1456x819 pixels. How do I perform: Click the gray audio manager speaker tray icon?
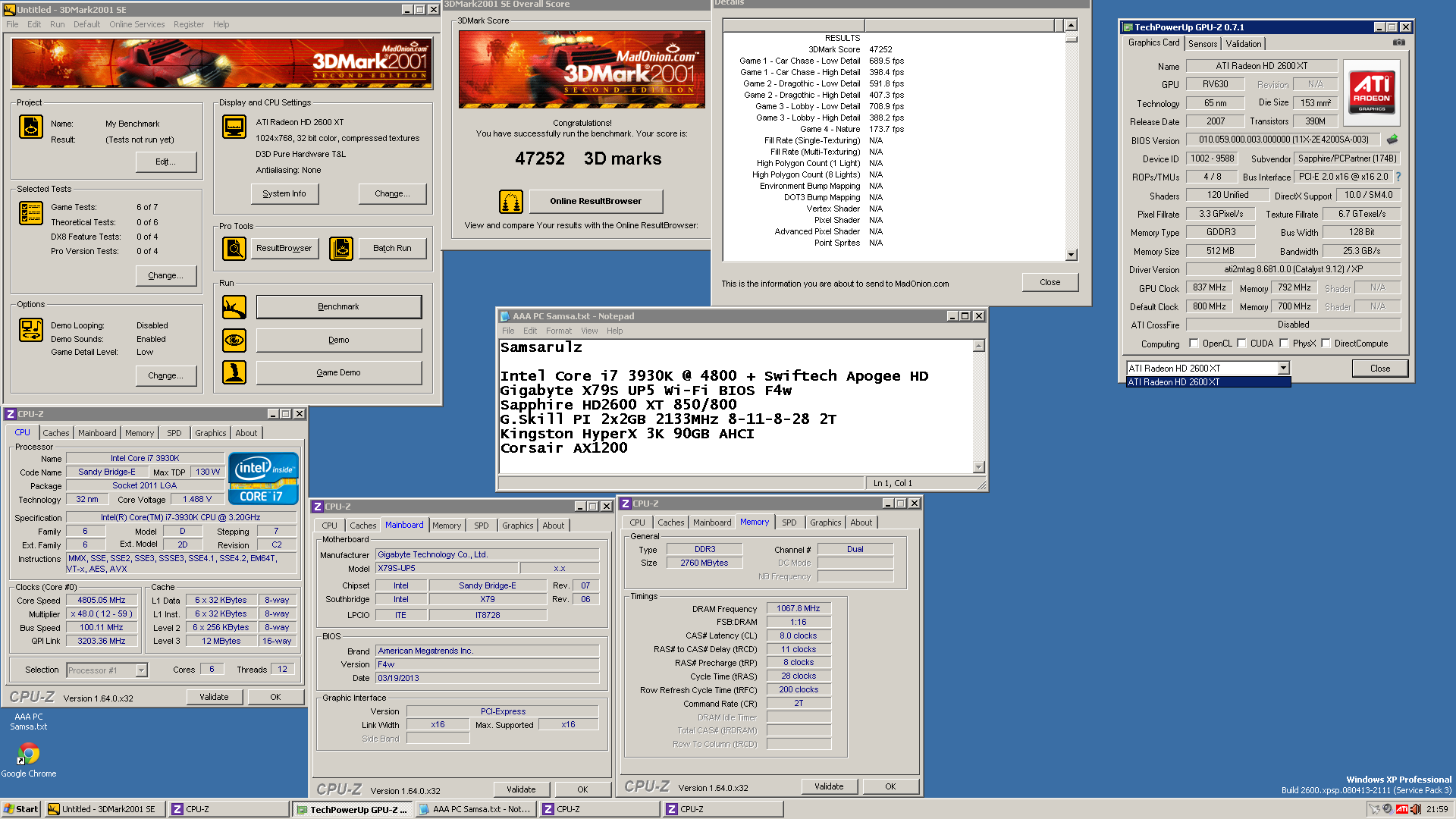tap(1388, 809)
